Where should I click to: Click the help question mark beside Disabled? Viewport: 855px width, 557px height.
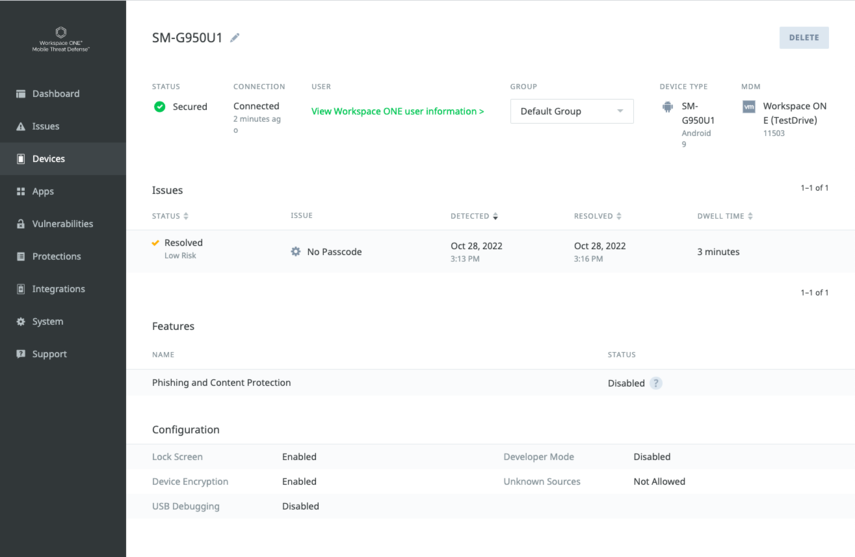[x=656, y=383]
